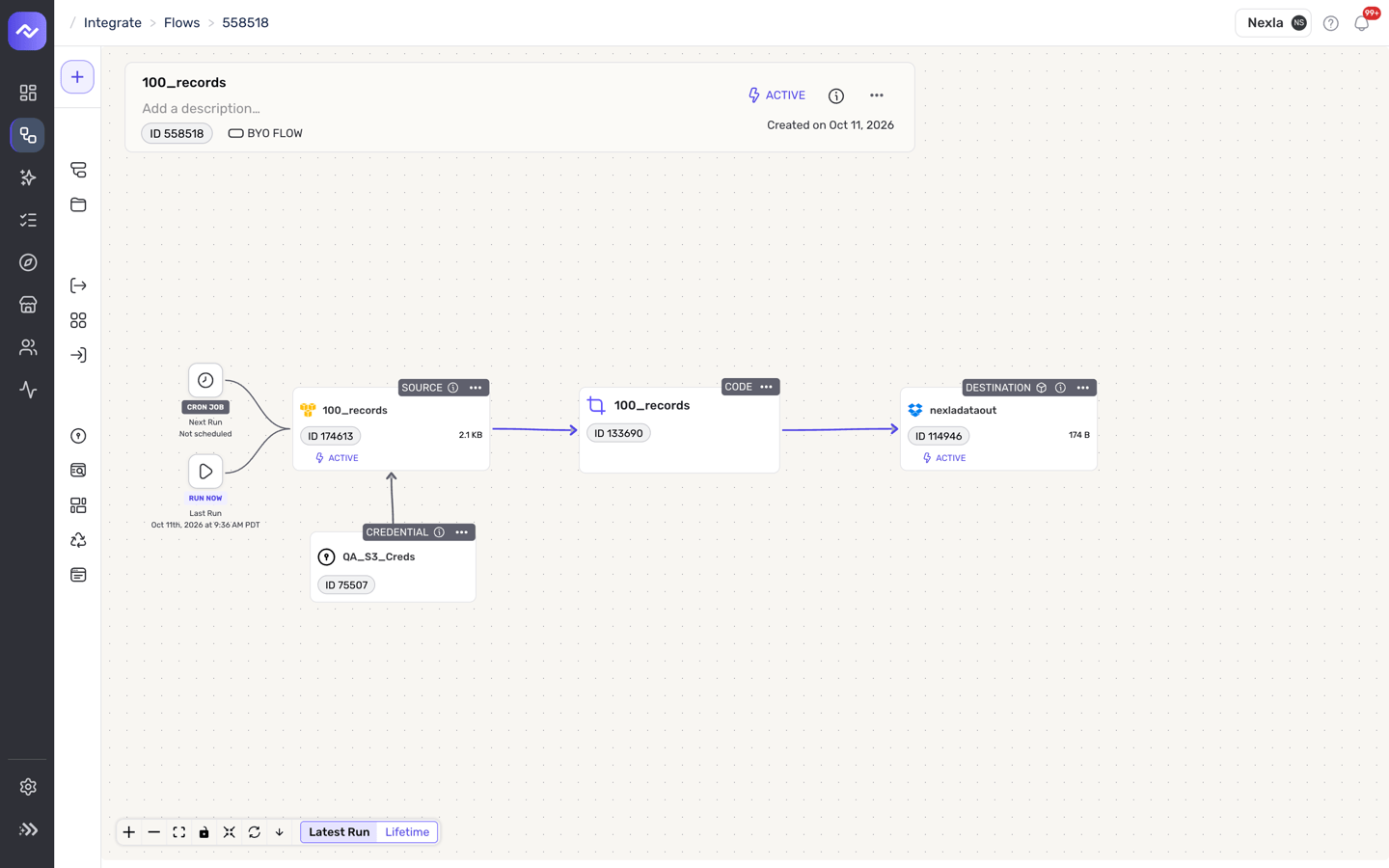
Task: Zoom out the canvas with minus
Action: (x=153, y=832)
